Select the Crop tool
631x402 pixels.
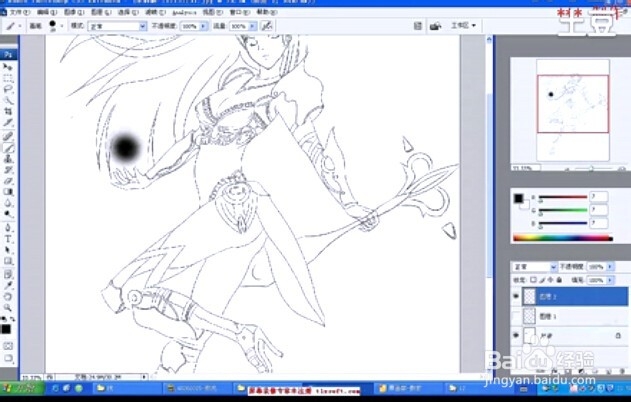(x=8, y=111)
